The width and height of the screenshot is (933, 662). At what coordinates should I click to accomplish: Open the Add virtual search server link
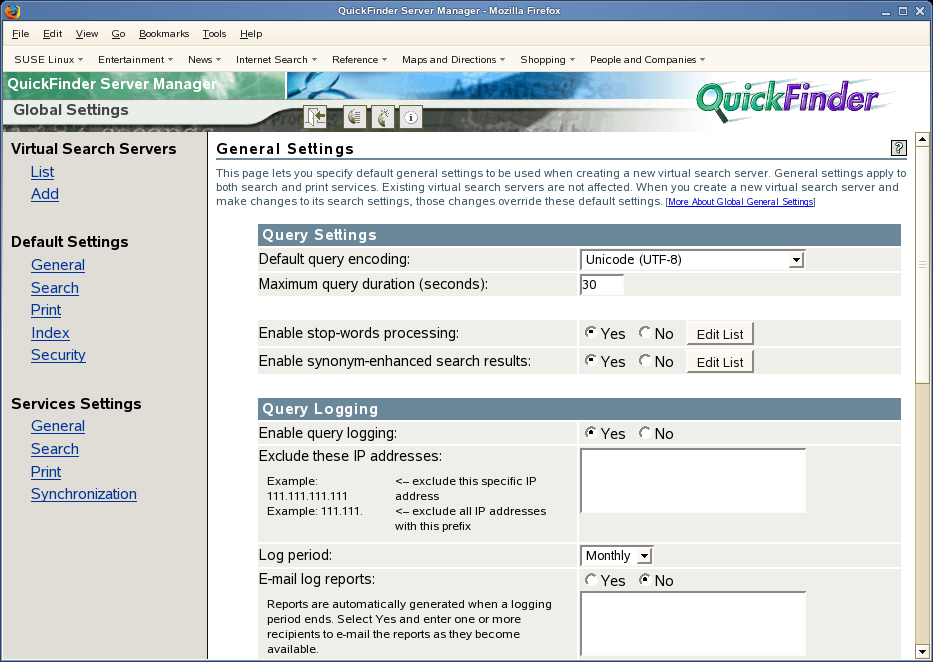pos(45,194)
